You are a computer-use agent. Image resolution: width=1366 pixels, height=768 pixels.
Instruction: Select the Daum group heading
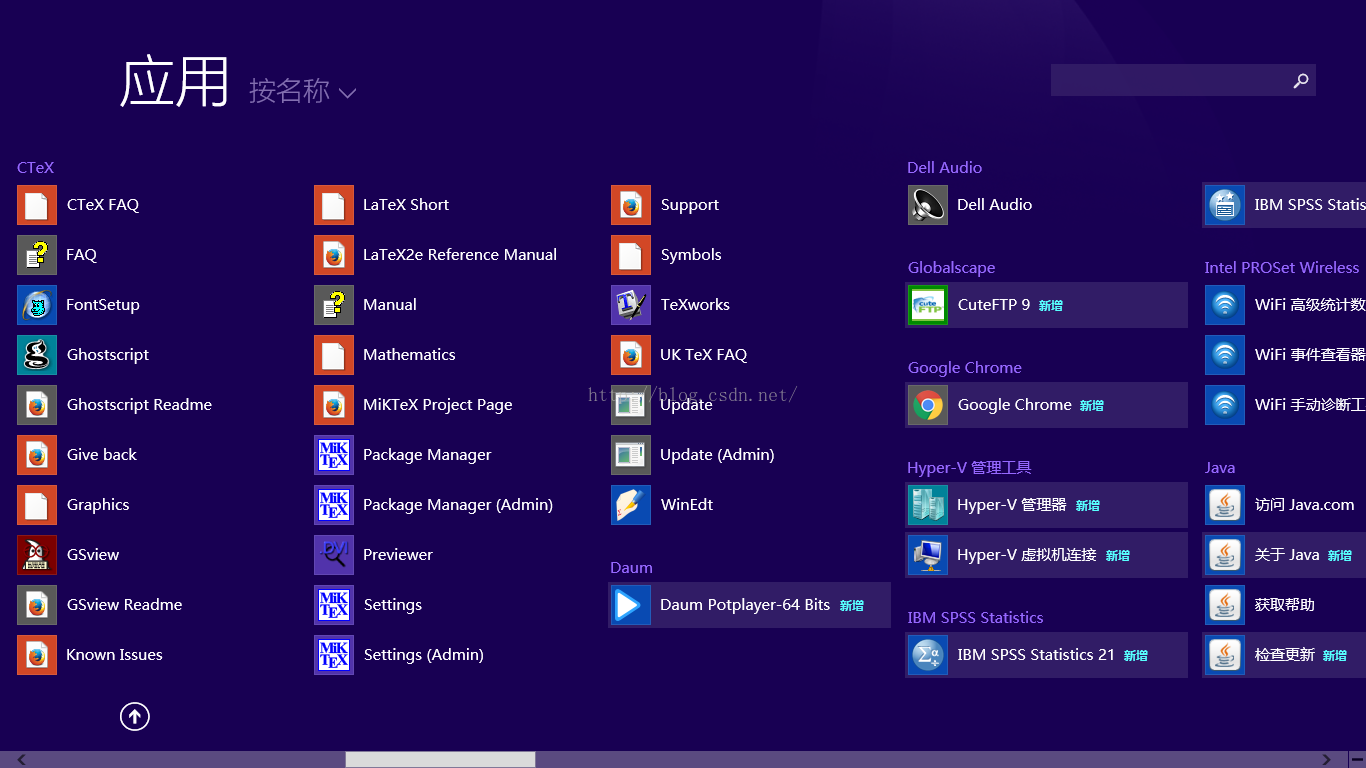coord(631,568)
